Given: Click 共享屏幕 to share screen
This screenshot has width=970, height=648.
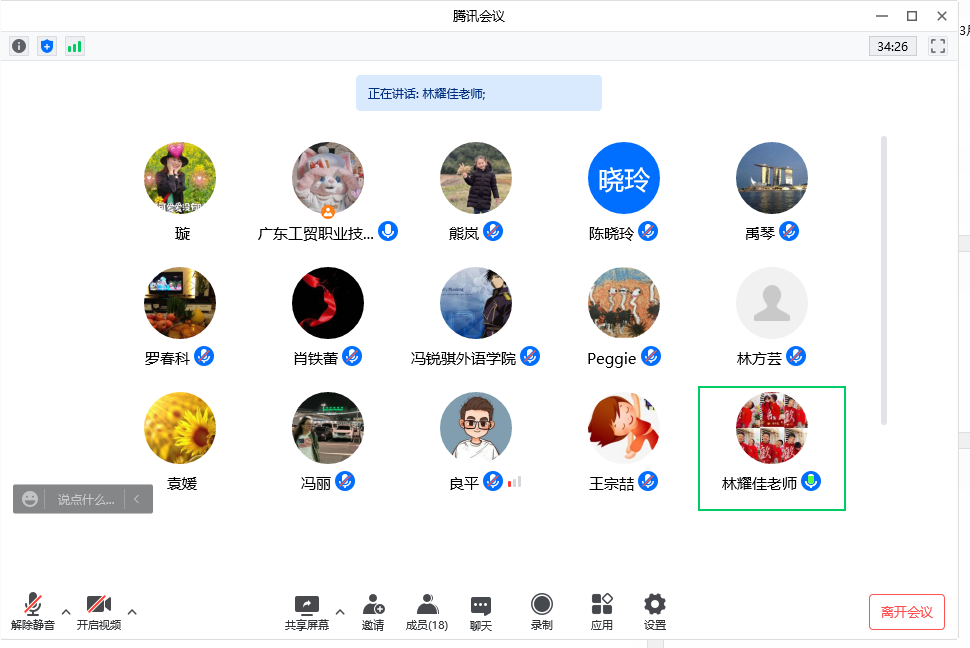Looking at the screenshot, I should [x=306, y=611].
